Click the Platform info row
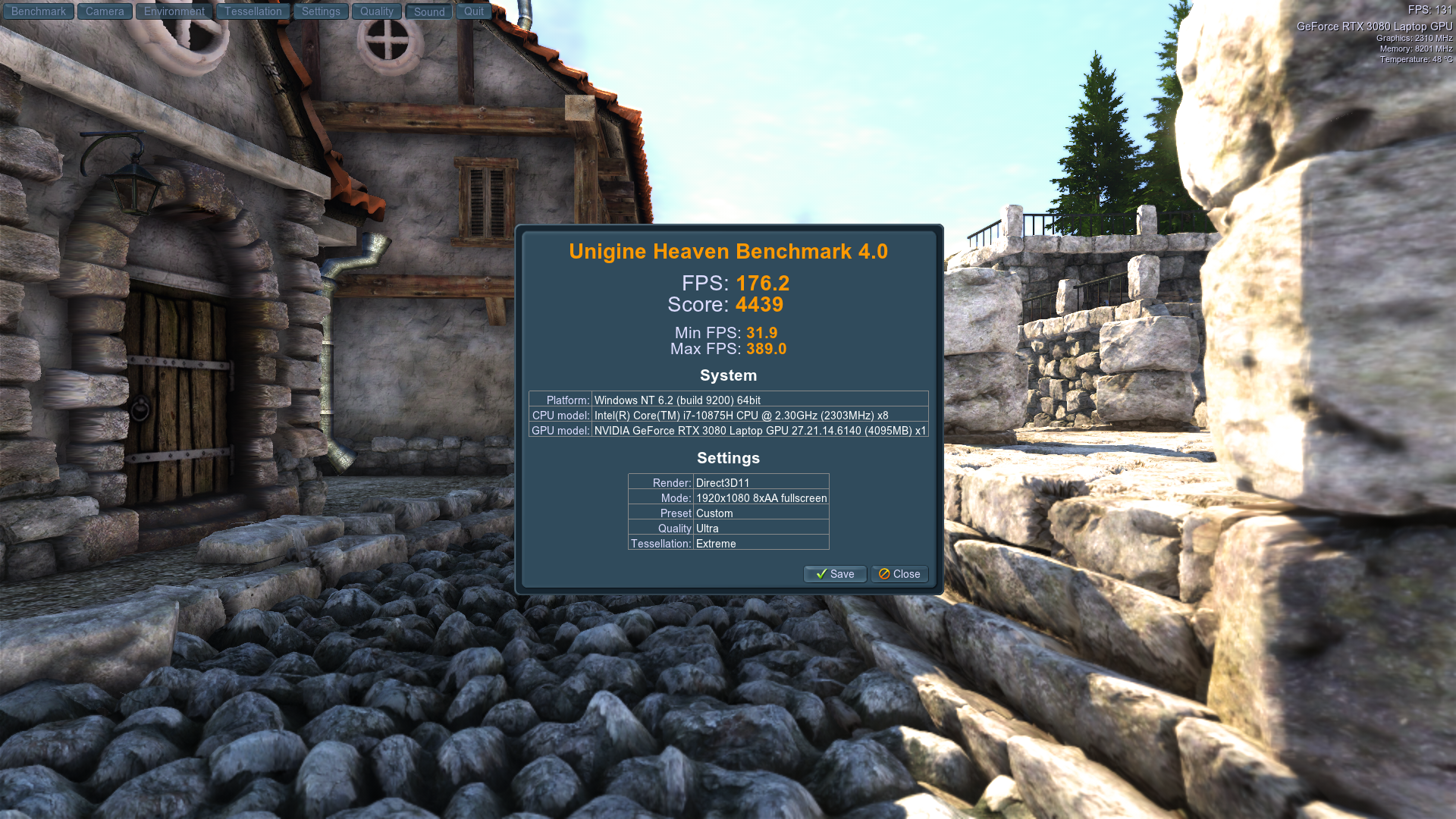 point(728,400)
